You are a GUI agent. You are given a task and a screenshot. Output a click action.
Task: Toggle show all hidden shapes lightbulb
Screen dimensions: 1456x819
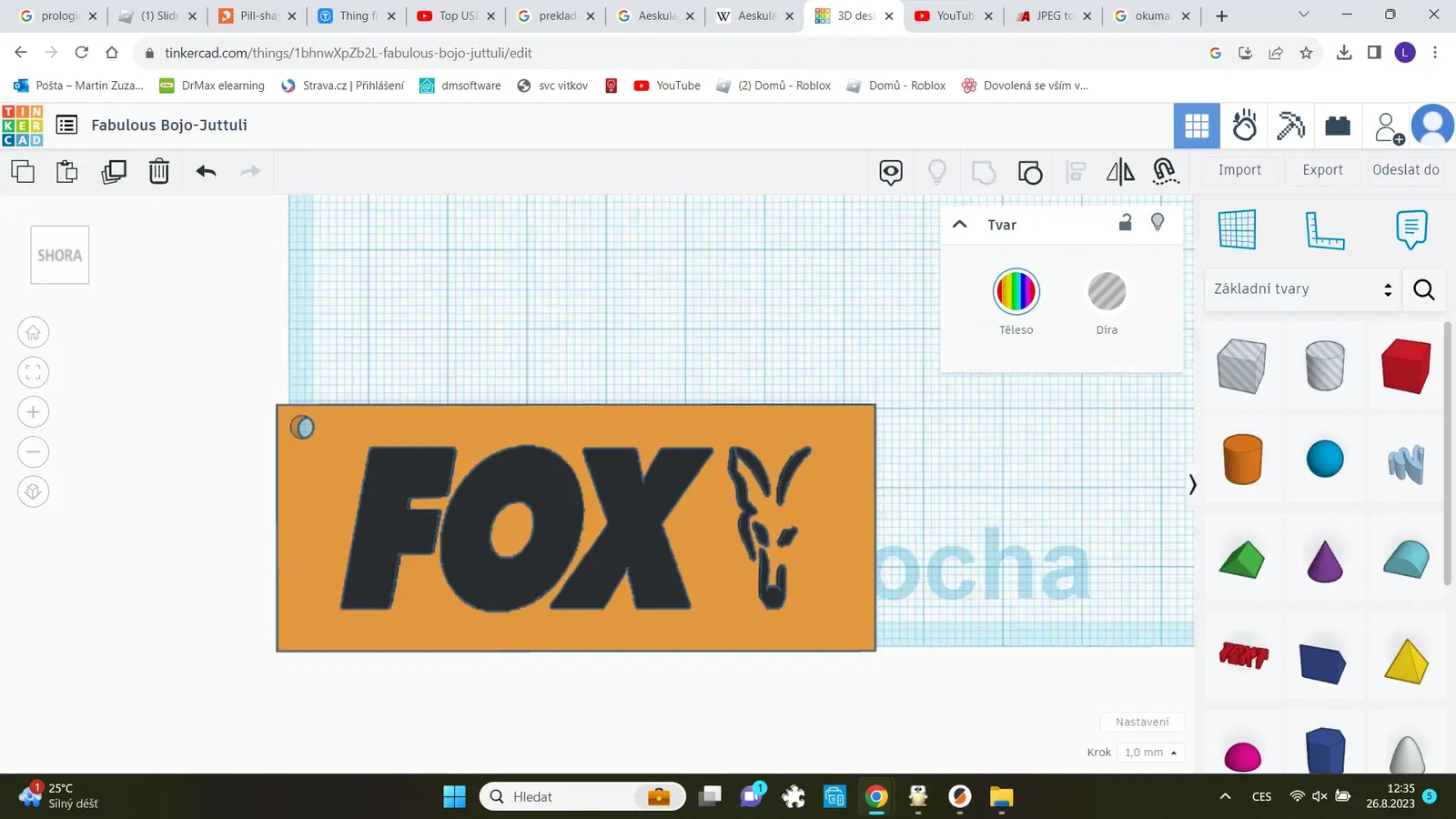click(937, 172)
